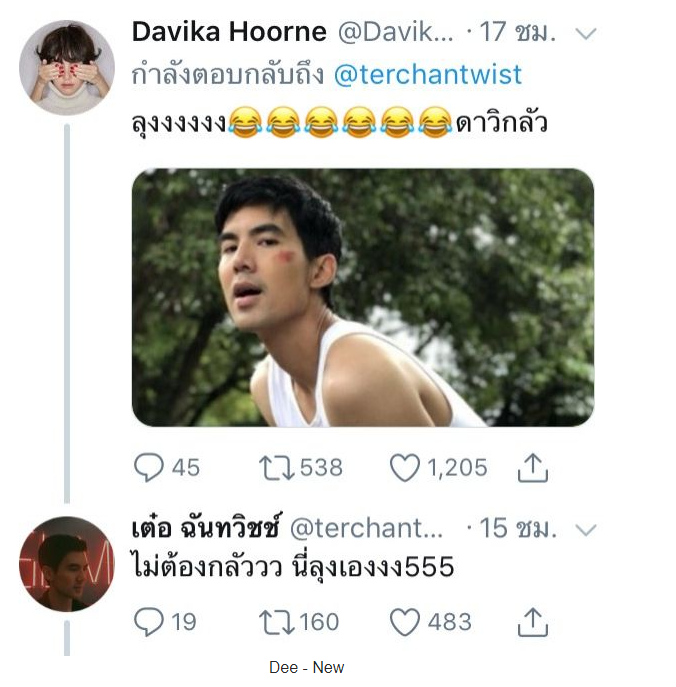
Task: Open the attached photo in the tweet
Action: tap(363, 297)
